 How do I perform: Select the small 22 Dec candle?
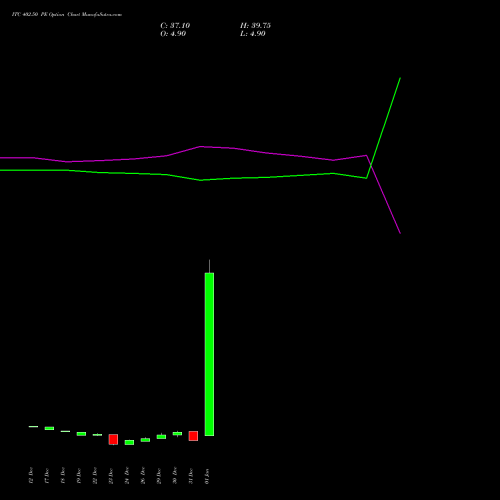tap(97, 435)
